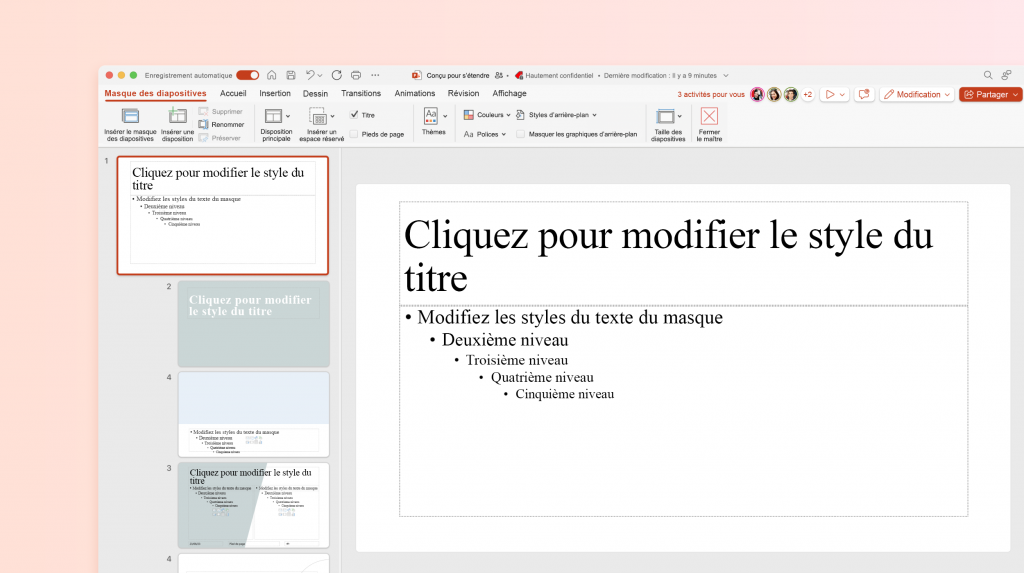The height and width of the screenshot is (573, 1024).
Task: Open Taille des diapositives dropdown arrow
Action: point(680,117)
